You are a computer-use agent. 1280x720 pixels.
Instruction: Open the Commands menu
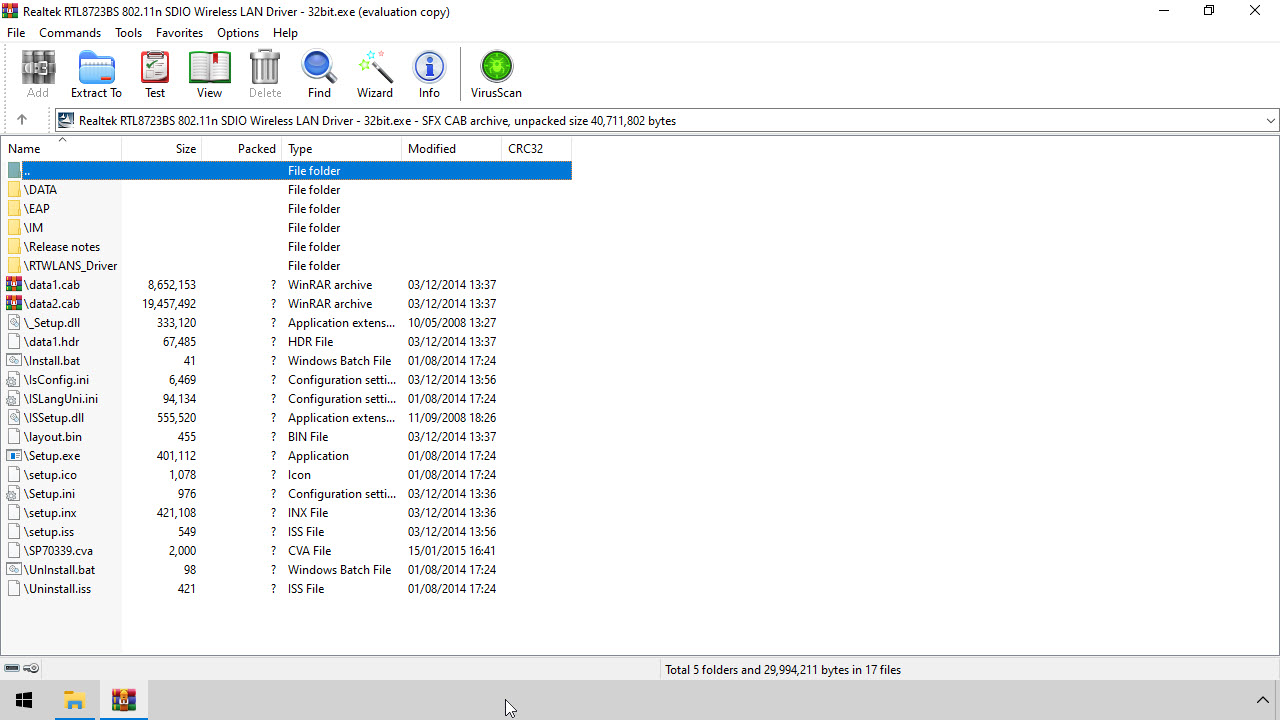[70, 33]
